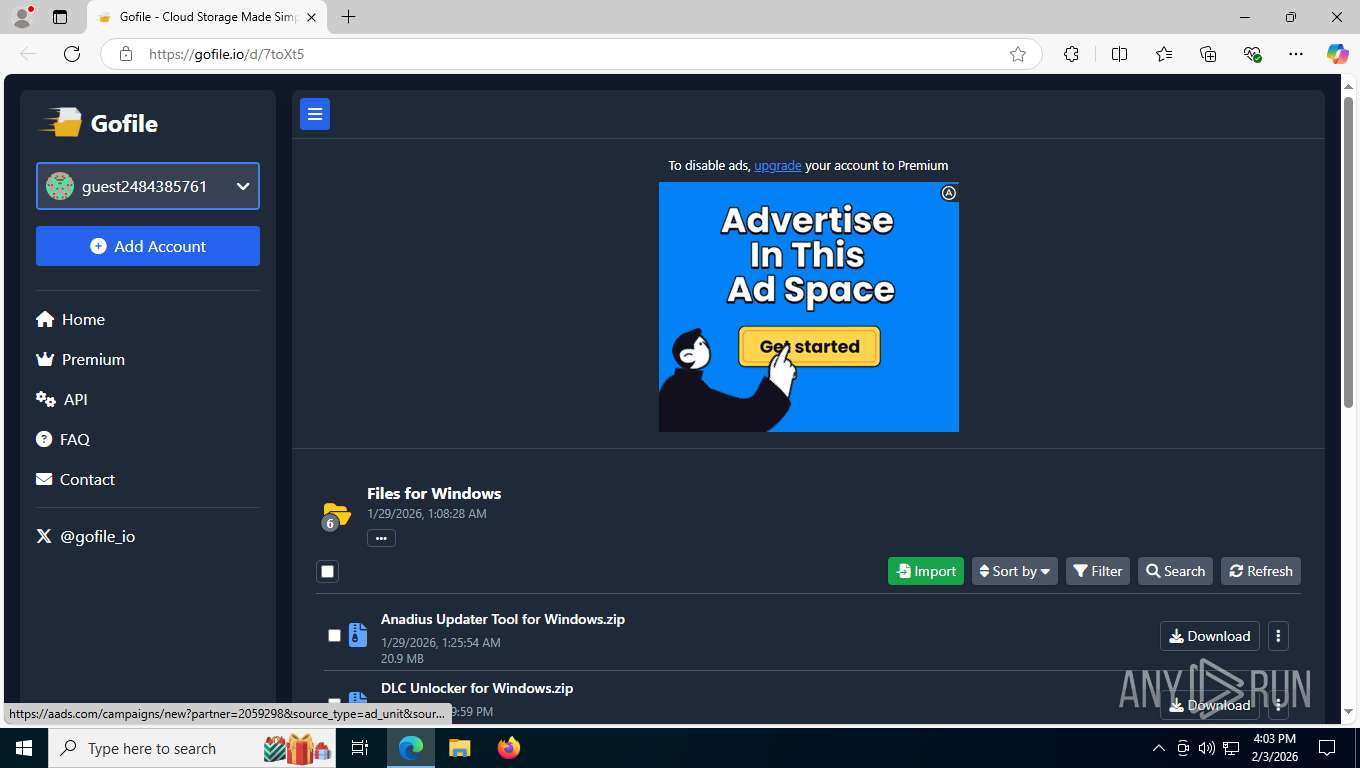Screen dimensions: 1360x768
Task: Check the Anadius Updater Tool file checkbox
Action: pos(334,635)
